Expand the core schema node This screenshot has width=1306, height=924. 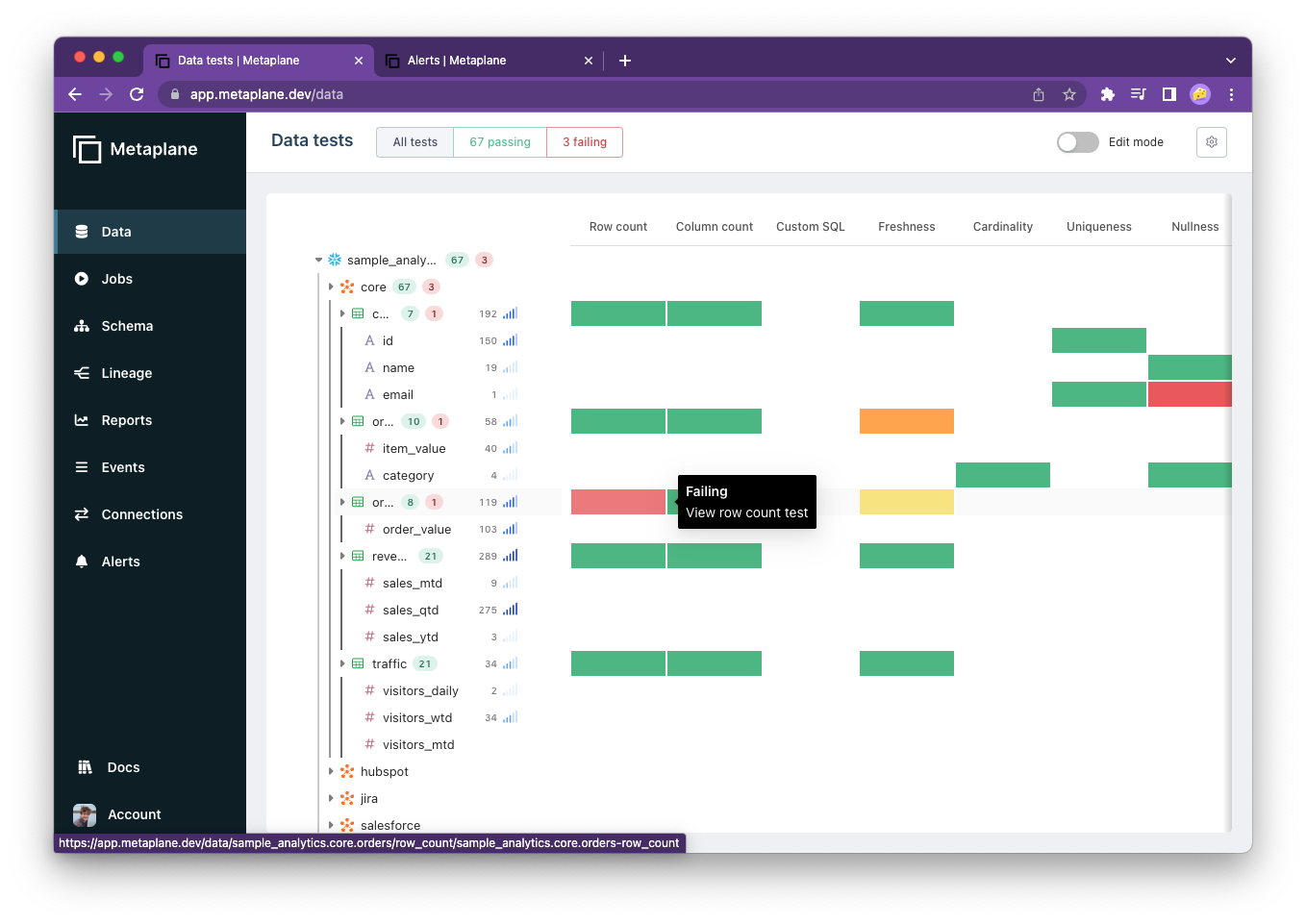pyautogui.click(x=331, y=287)
